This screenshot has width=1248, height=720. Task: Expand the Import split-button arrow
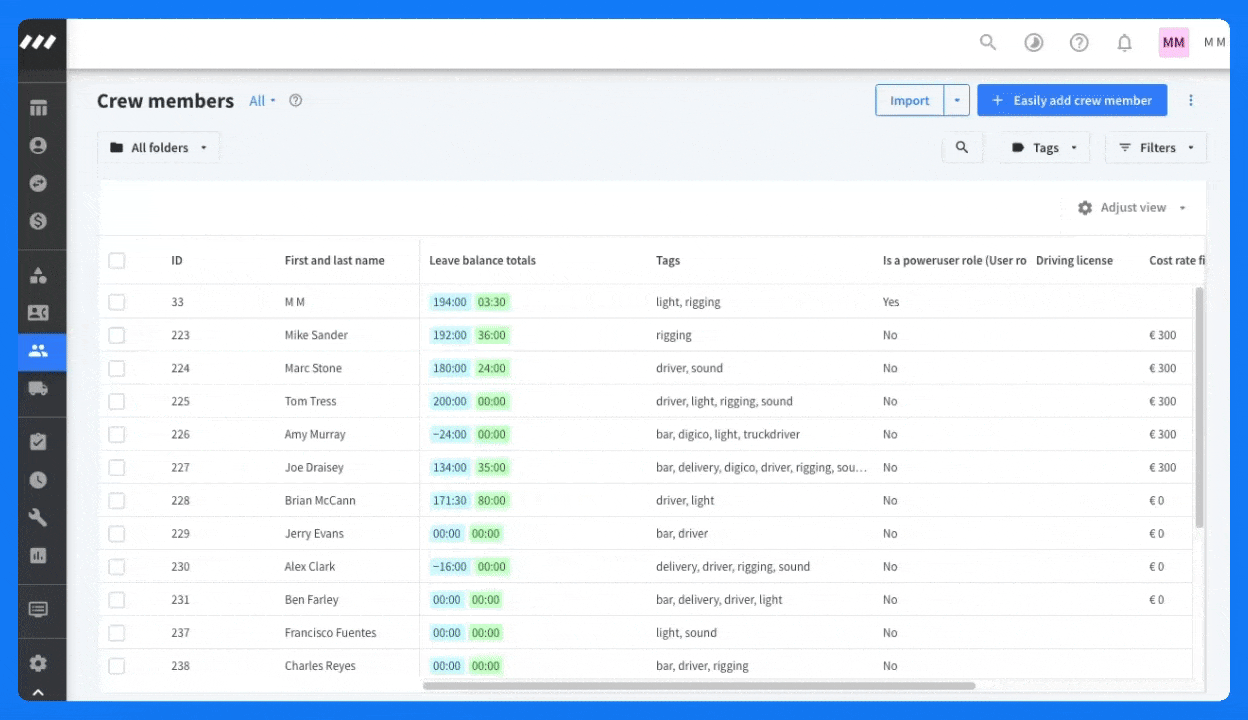(x=958, y=100)
